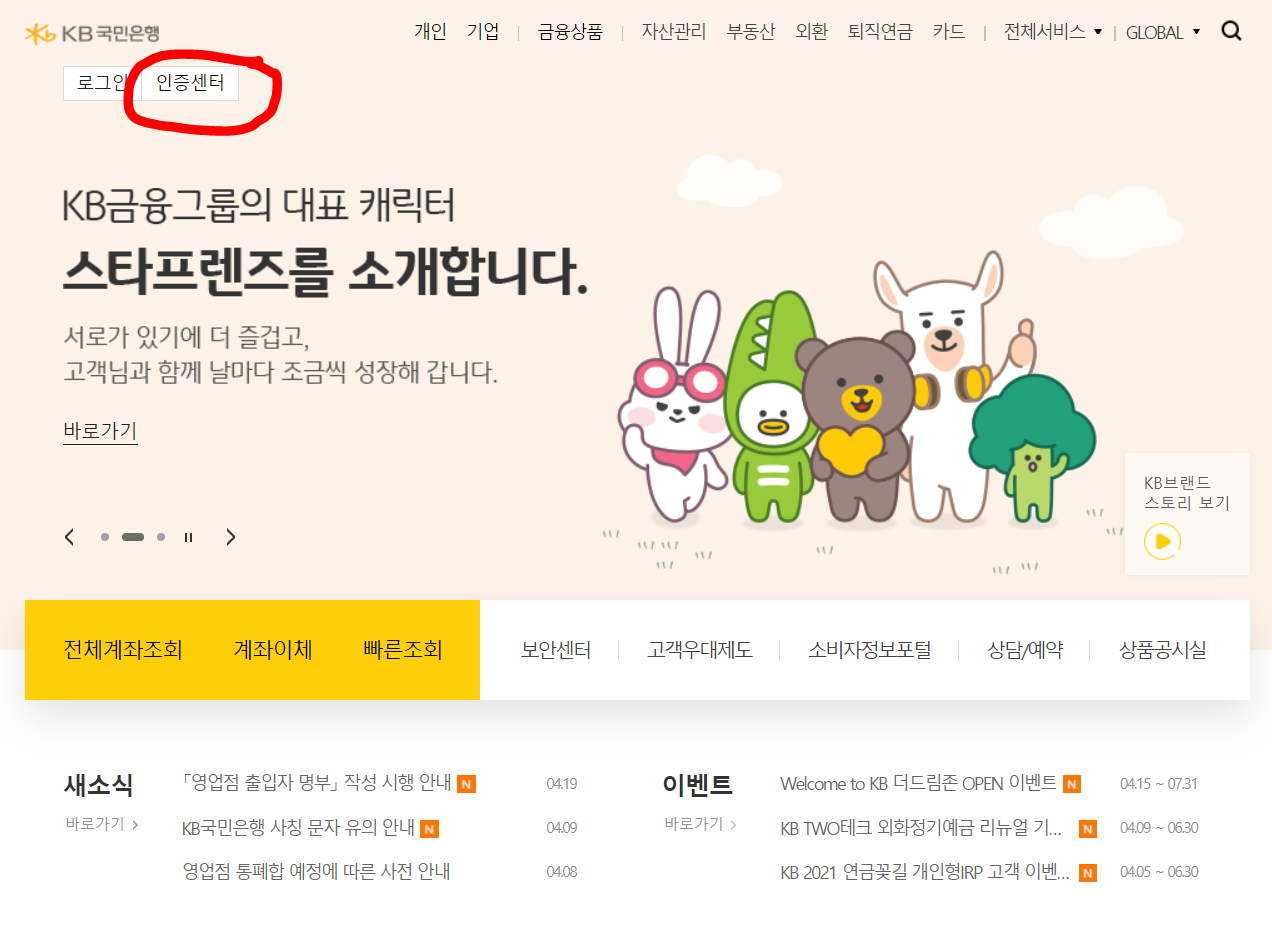The width and height of the screenshot is (1272, 931).
Task: Open the 기업 menu
Action: coord(483,32)
